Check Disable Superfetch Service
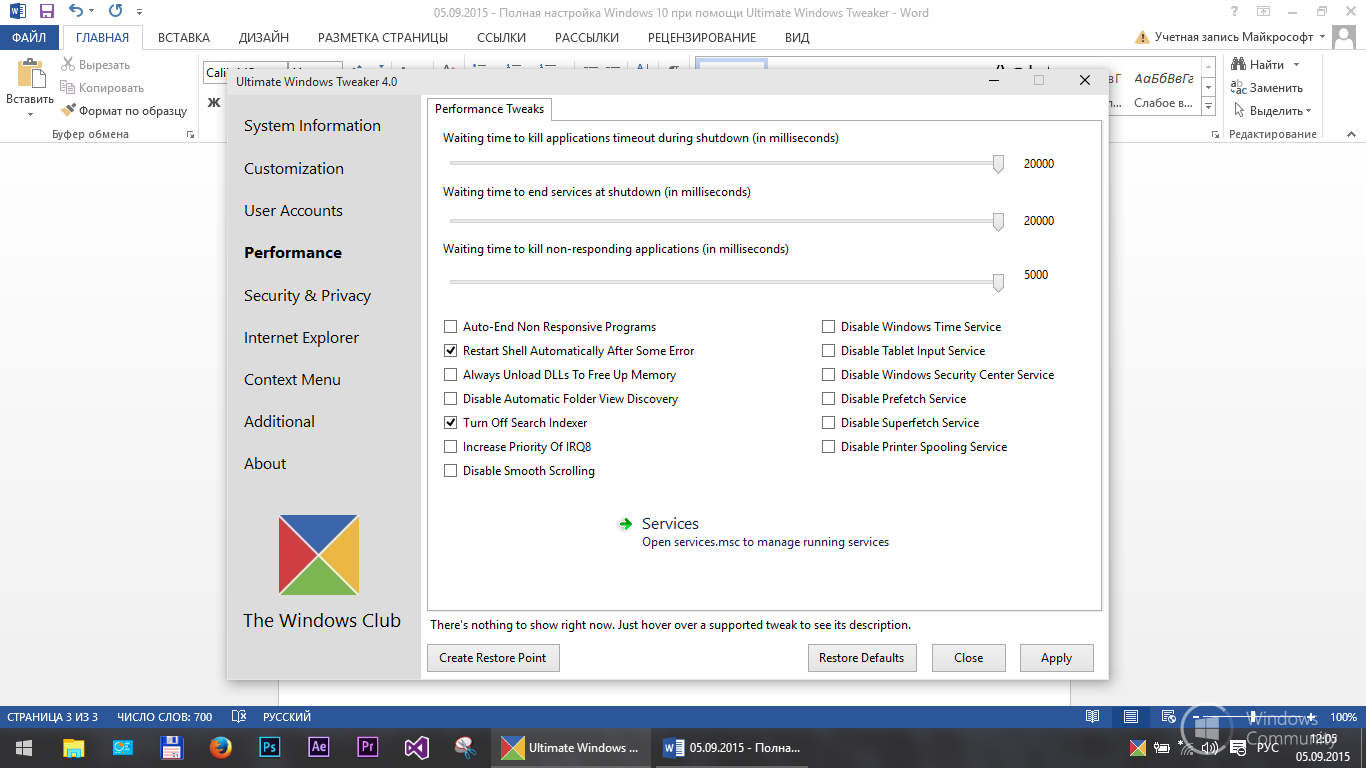This screenshot has height=768, width=1366. (x=828, y=423)
